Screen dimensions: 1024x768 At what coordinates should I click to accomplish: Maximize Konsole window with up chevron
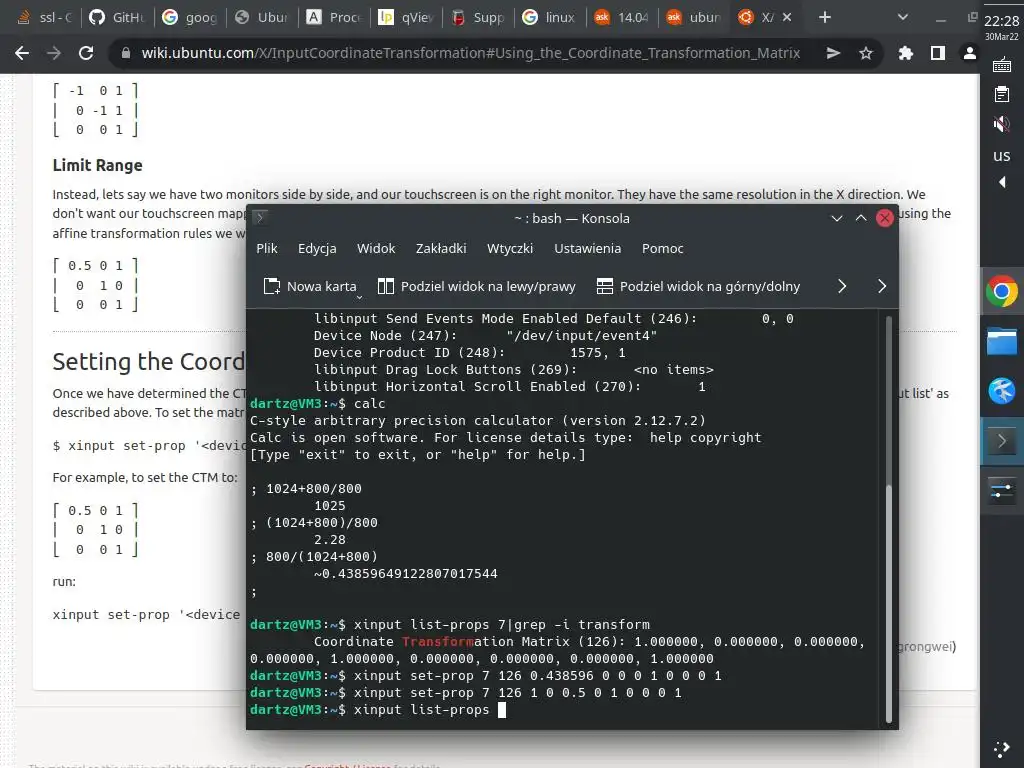click(861, 218)
